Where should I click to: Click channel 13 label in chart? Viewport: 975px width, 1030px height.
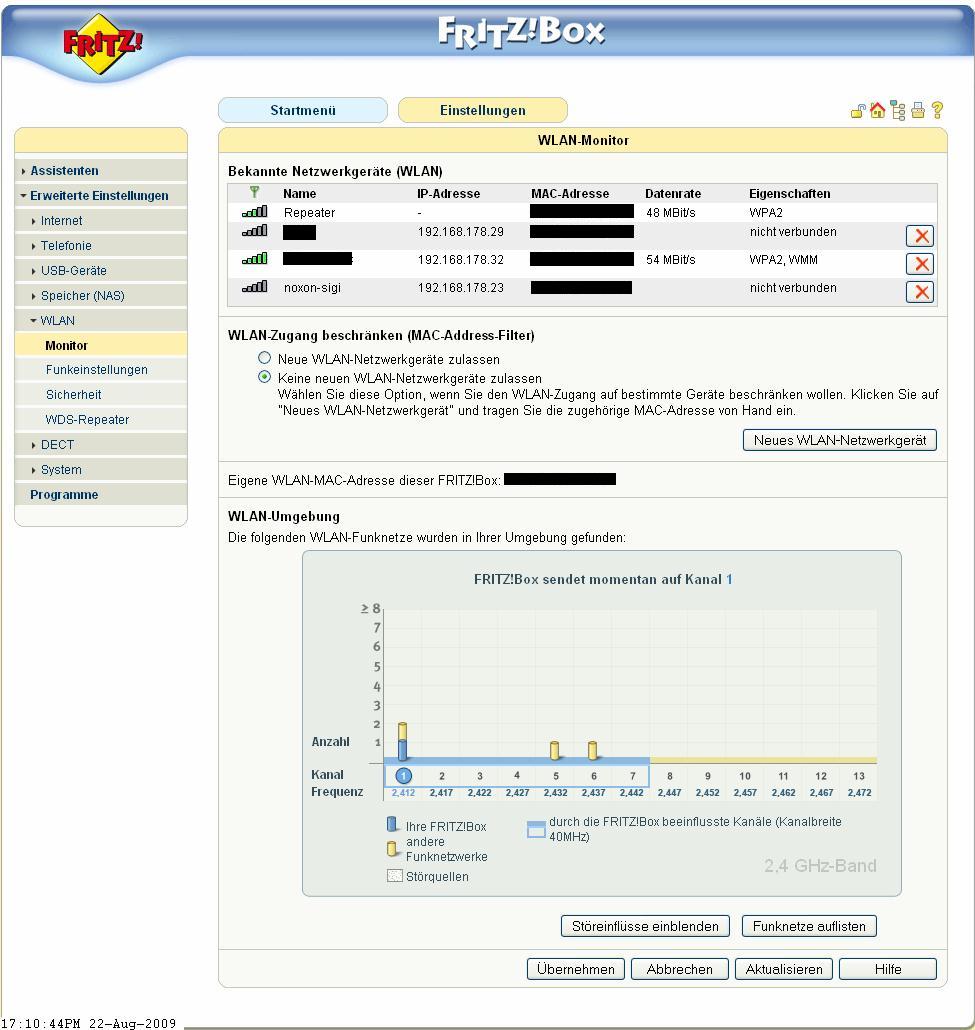[859, 776]
